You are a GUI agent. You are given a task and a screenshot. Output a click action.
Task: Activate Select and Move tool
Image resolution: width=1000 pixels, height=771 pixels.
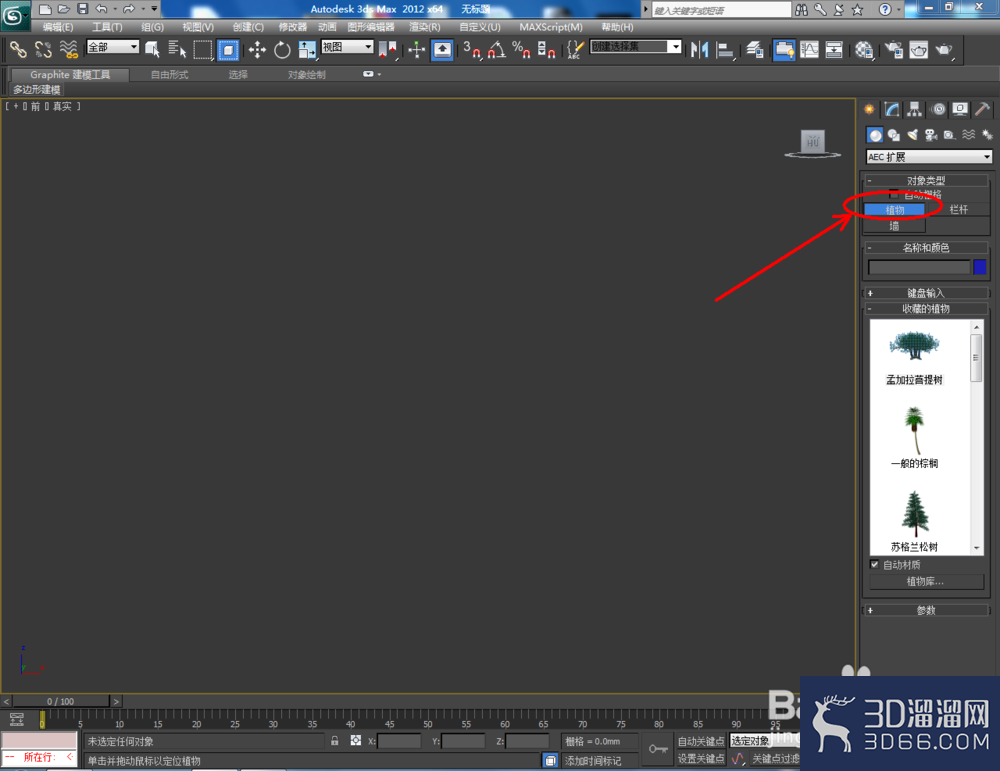[257, 49]
